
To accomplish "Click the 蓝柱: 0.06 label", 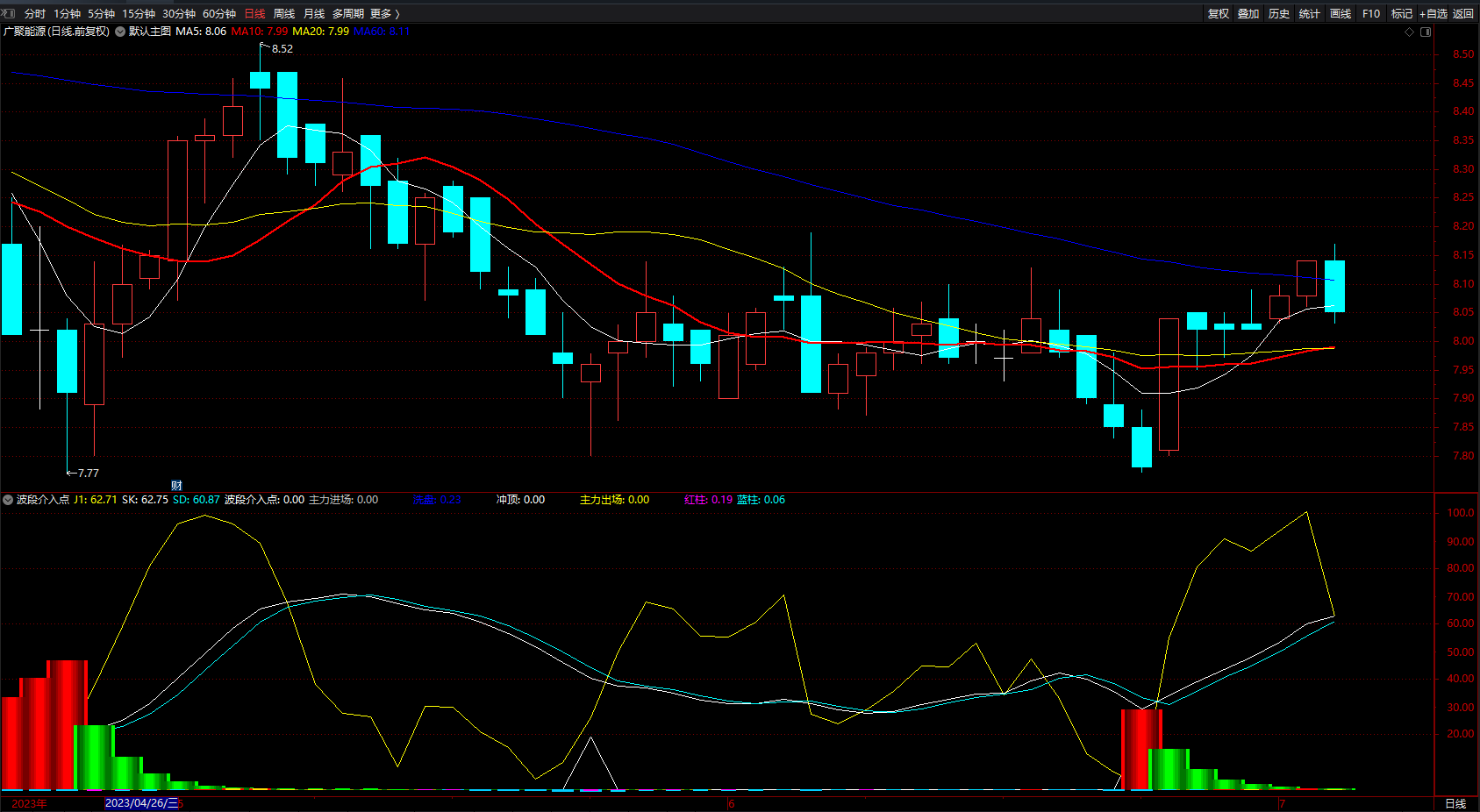I will coord(761,500).
